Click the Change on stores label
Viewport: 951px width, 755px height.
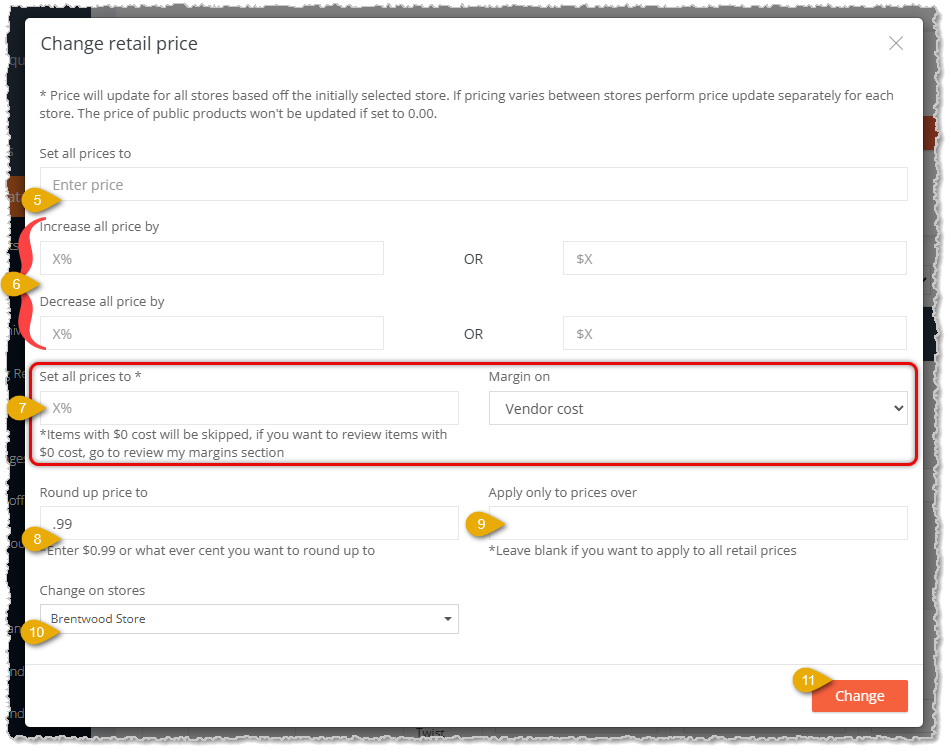tap(92, 591)
